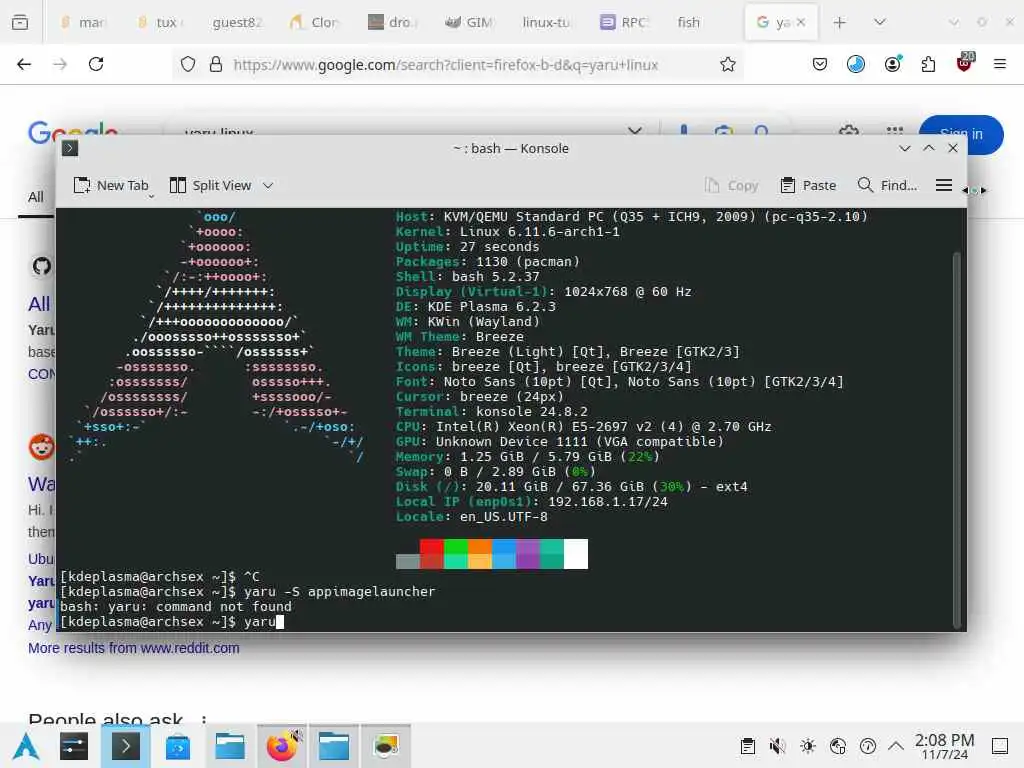
Task: Open the Konsole hamburger menu
Action: [944, 185]
